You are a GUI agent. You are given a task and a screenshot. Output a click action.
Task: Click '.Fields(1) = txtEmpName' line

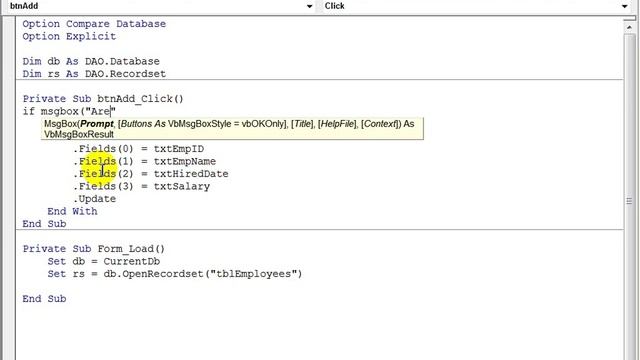pos(144,161)
